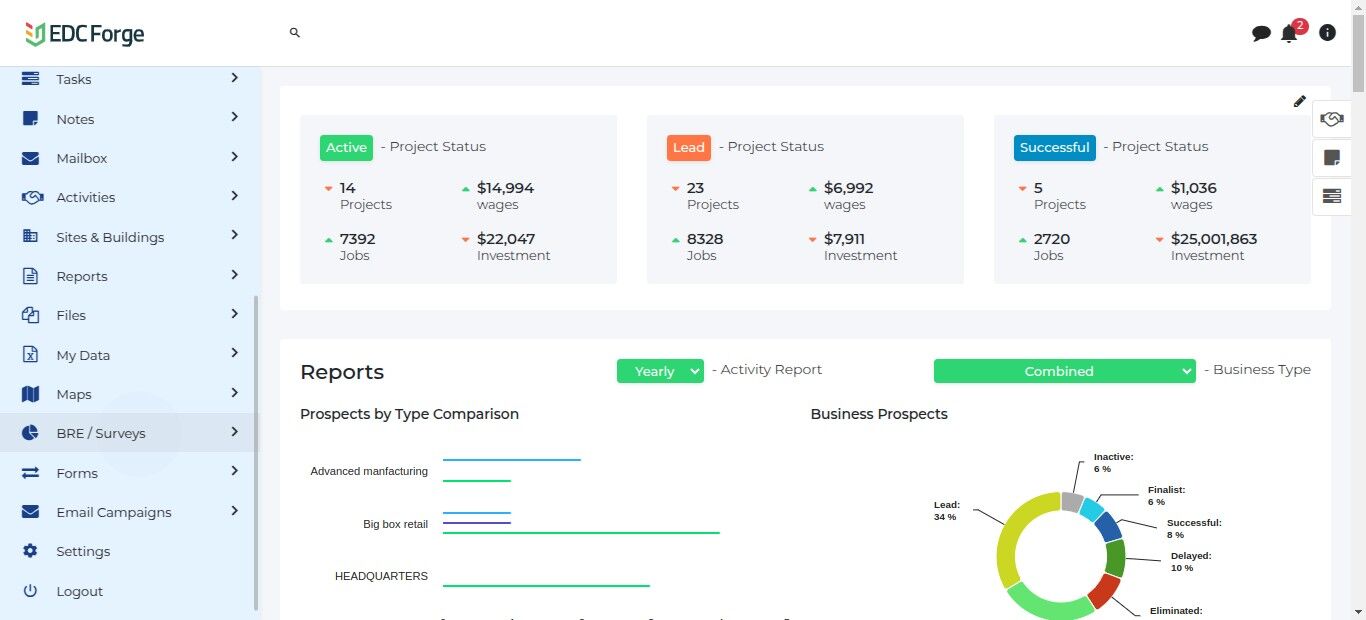
Task: Go to Settings in sidebar
Action: (x=83, y=551)
